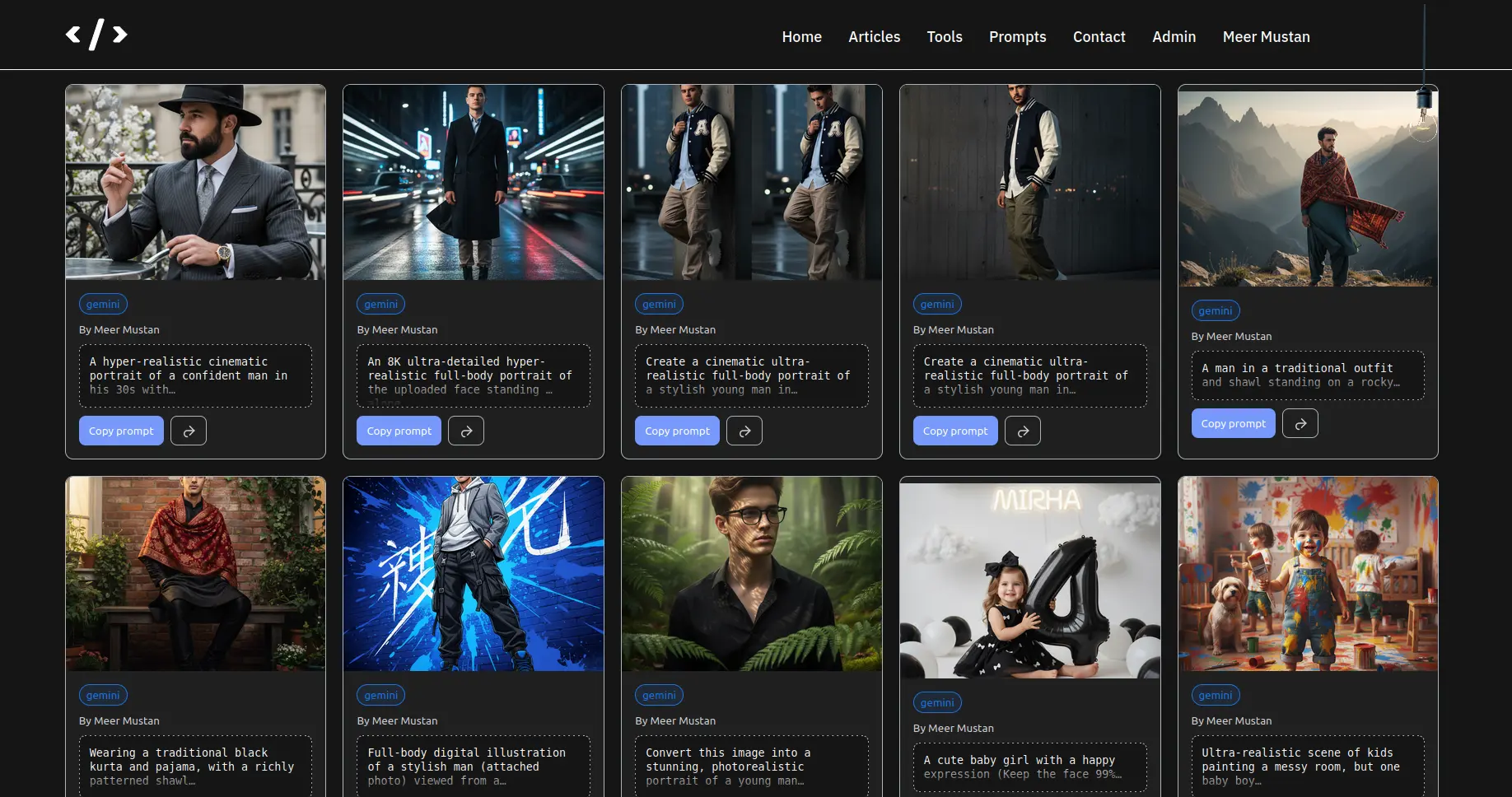
Task: Share the double varsity jacket portrait prompt
Action: pyautogui.click(x=744, y=431)
